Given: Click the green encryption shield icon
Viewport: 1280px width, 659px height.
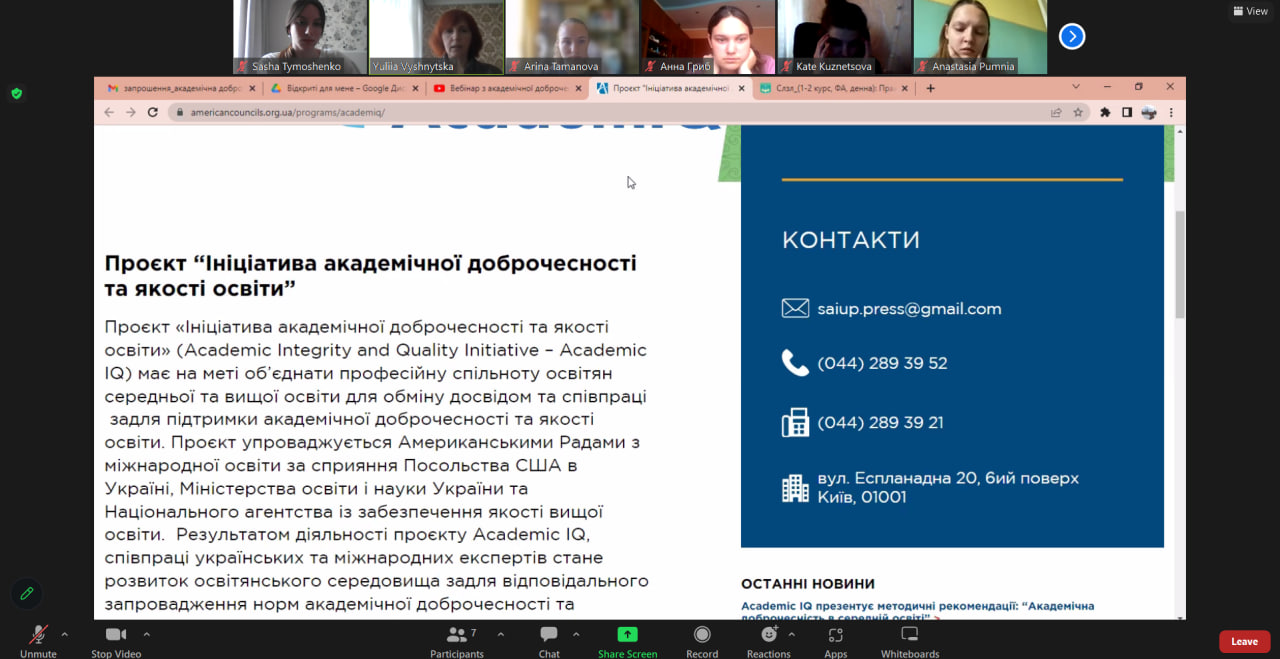Looking at the screenshot, I should pyautogui.click(x=16, y=94).
